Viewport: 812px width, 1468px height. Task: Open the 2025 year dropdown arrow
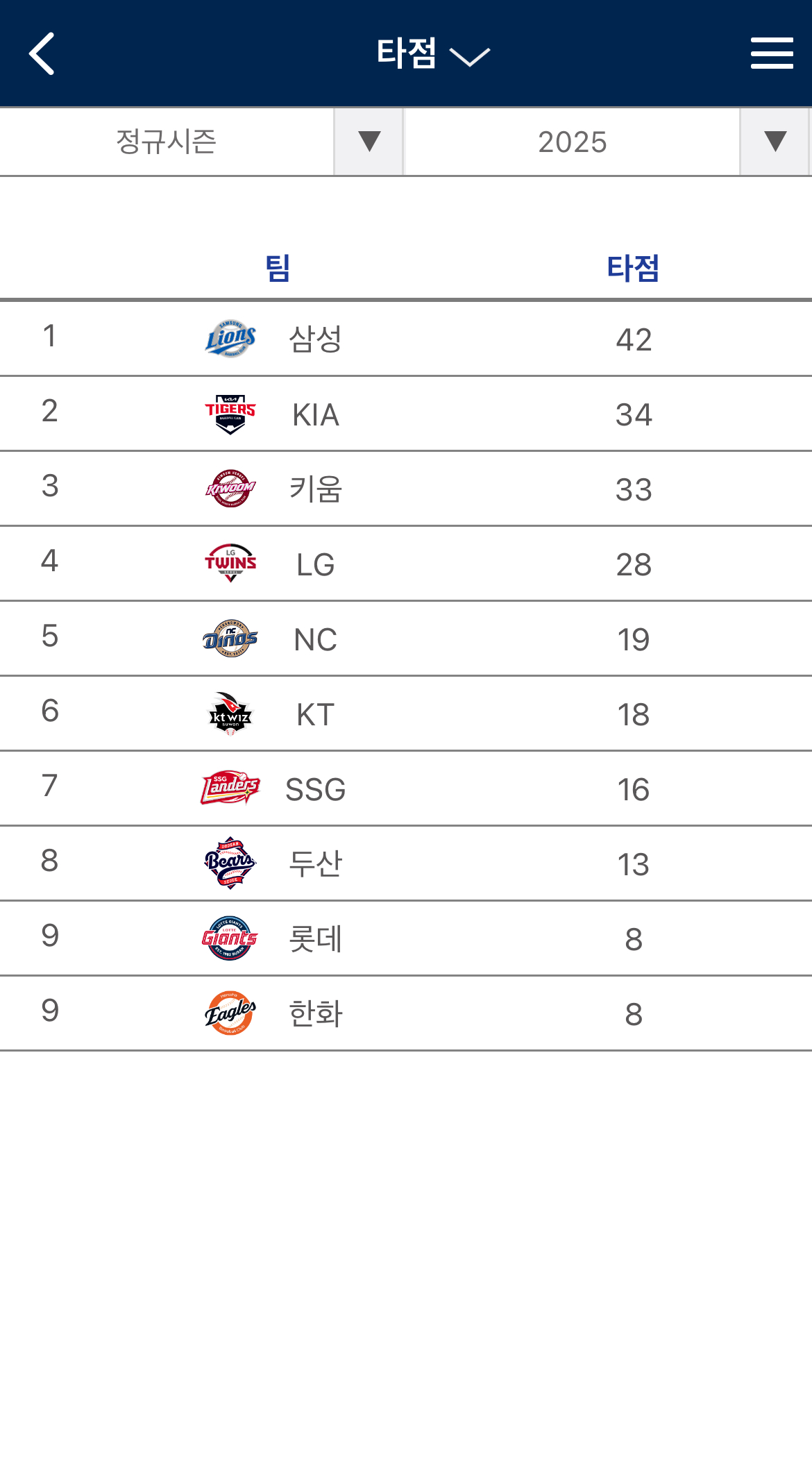tap(775, 142)
